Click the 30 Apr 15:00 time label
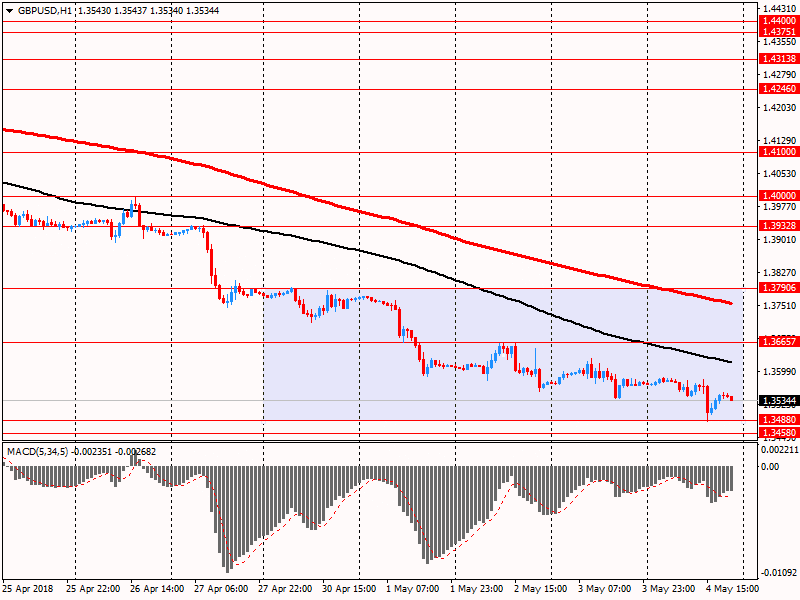 point(349,589)
